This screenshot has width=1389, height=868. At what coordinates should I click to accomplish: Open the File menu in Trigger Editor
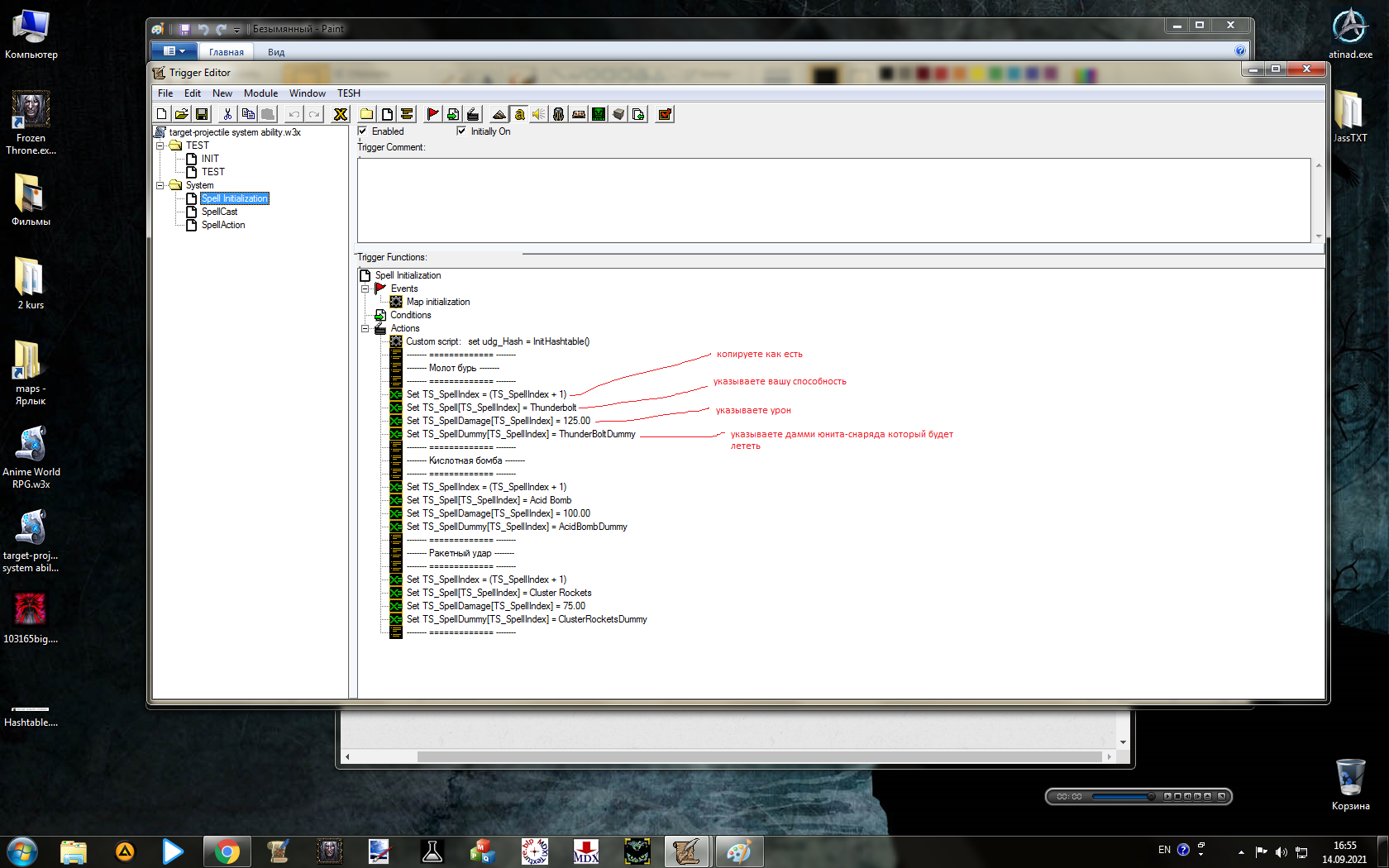(x=165, y=93)
